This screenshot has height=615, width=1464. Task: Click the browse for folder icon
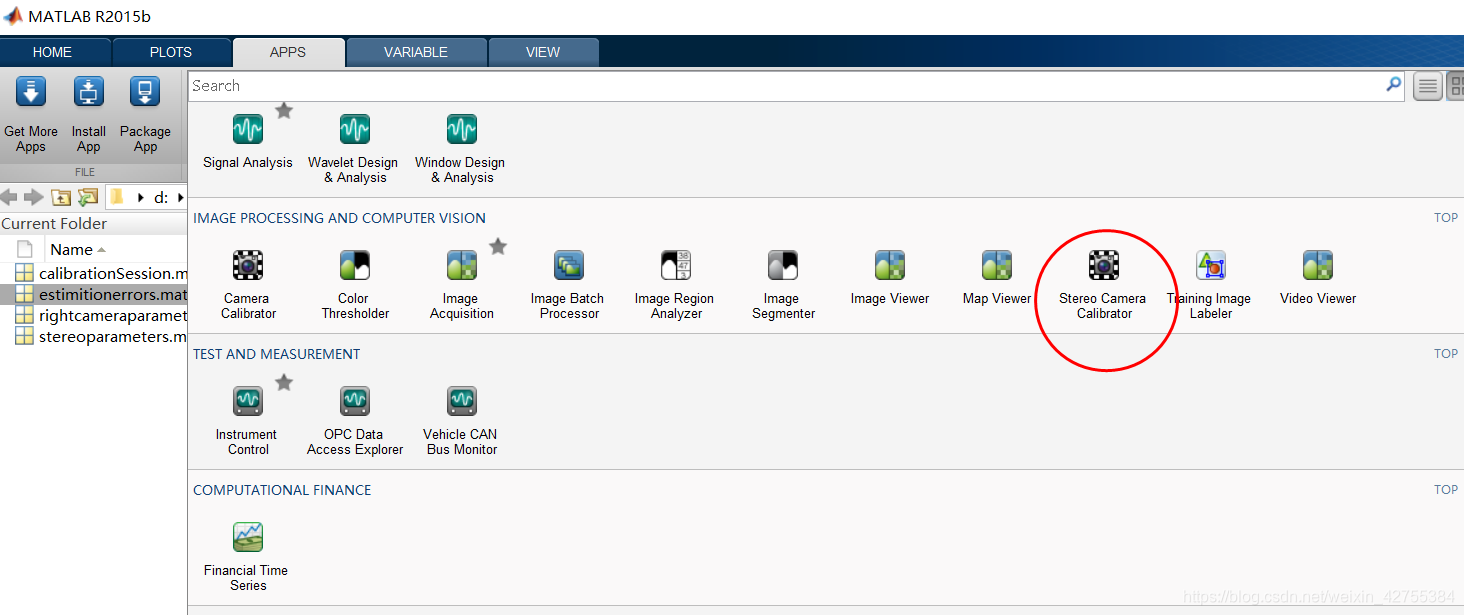point(89,197)
